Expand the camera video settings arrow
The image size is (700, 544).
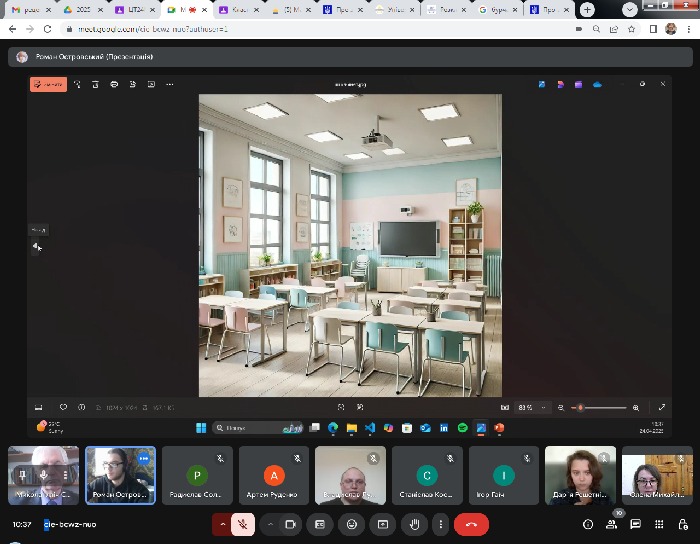[270, 524]
